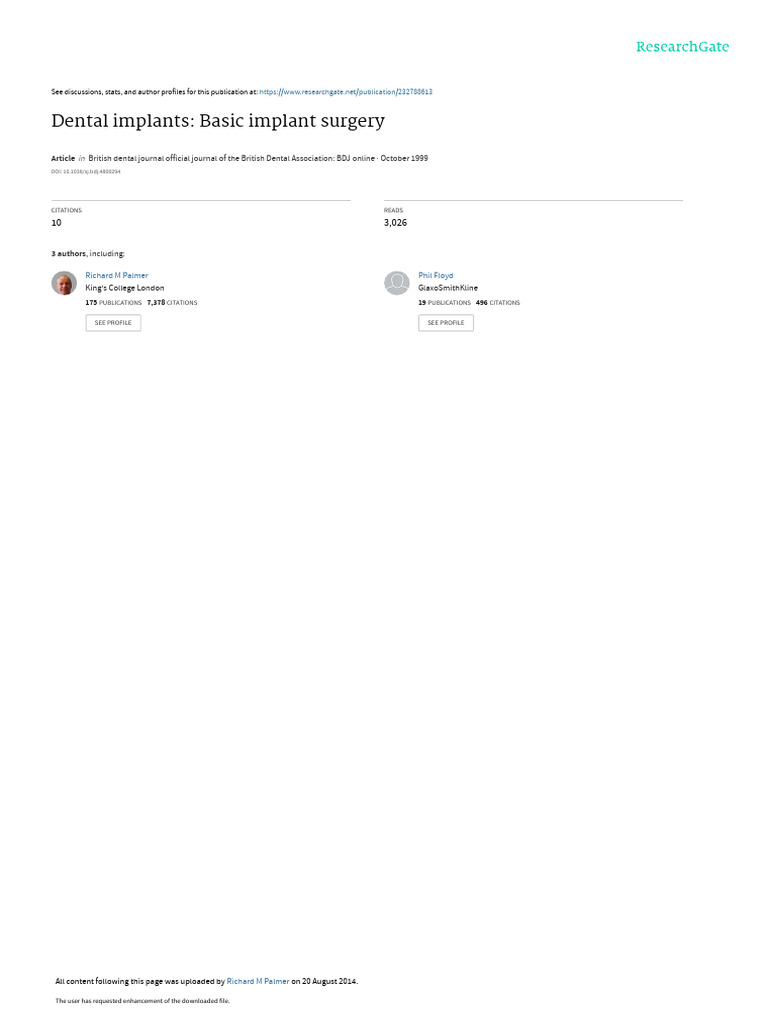Open the researchgate.net publication URL

345,92
